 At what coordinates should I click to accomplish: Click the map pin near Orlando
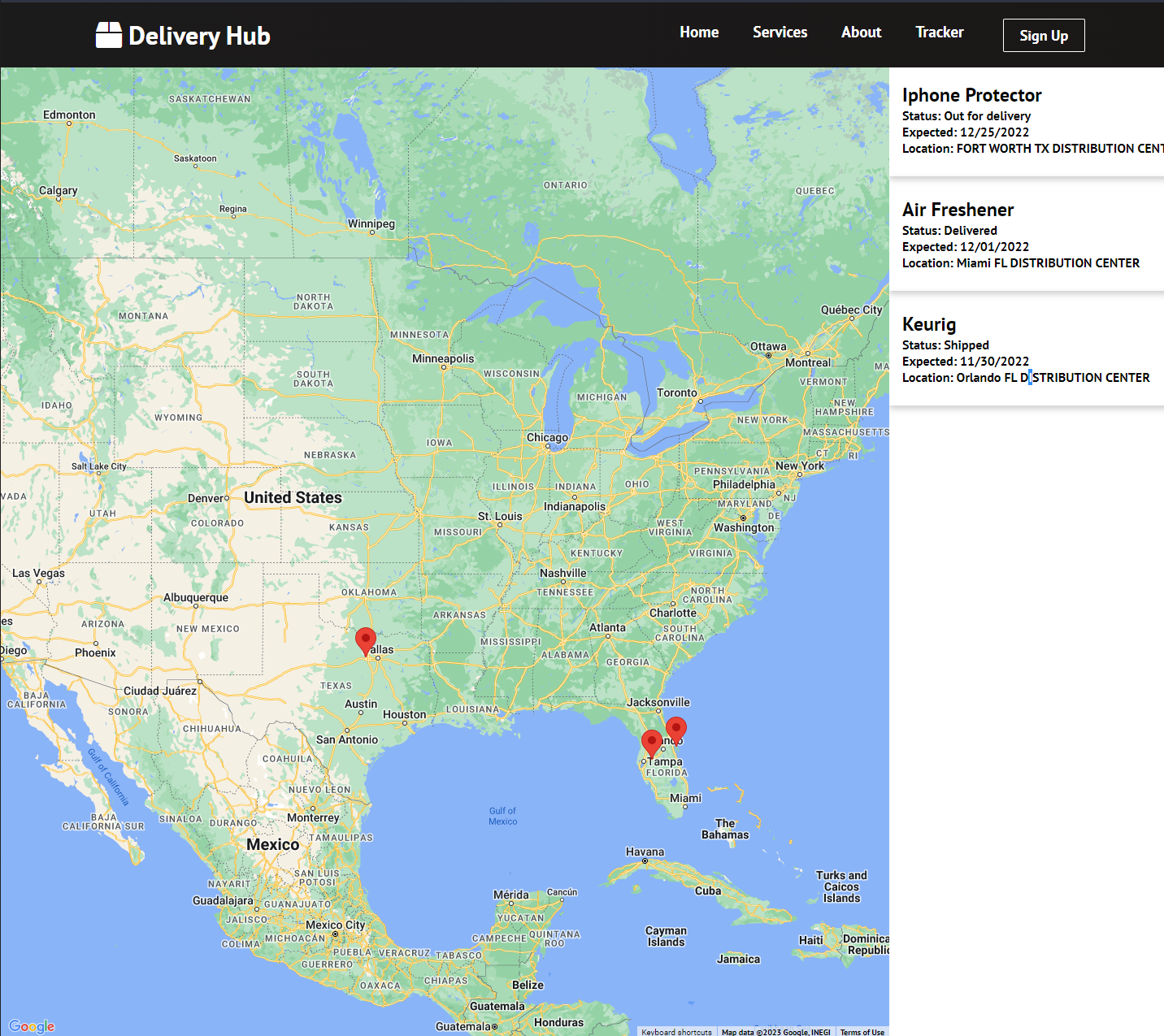(675, 730)
